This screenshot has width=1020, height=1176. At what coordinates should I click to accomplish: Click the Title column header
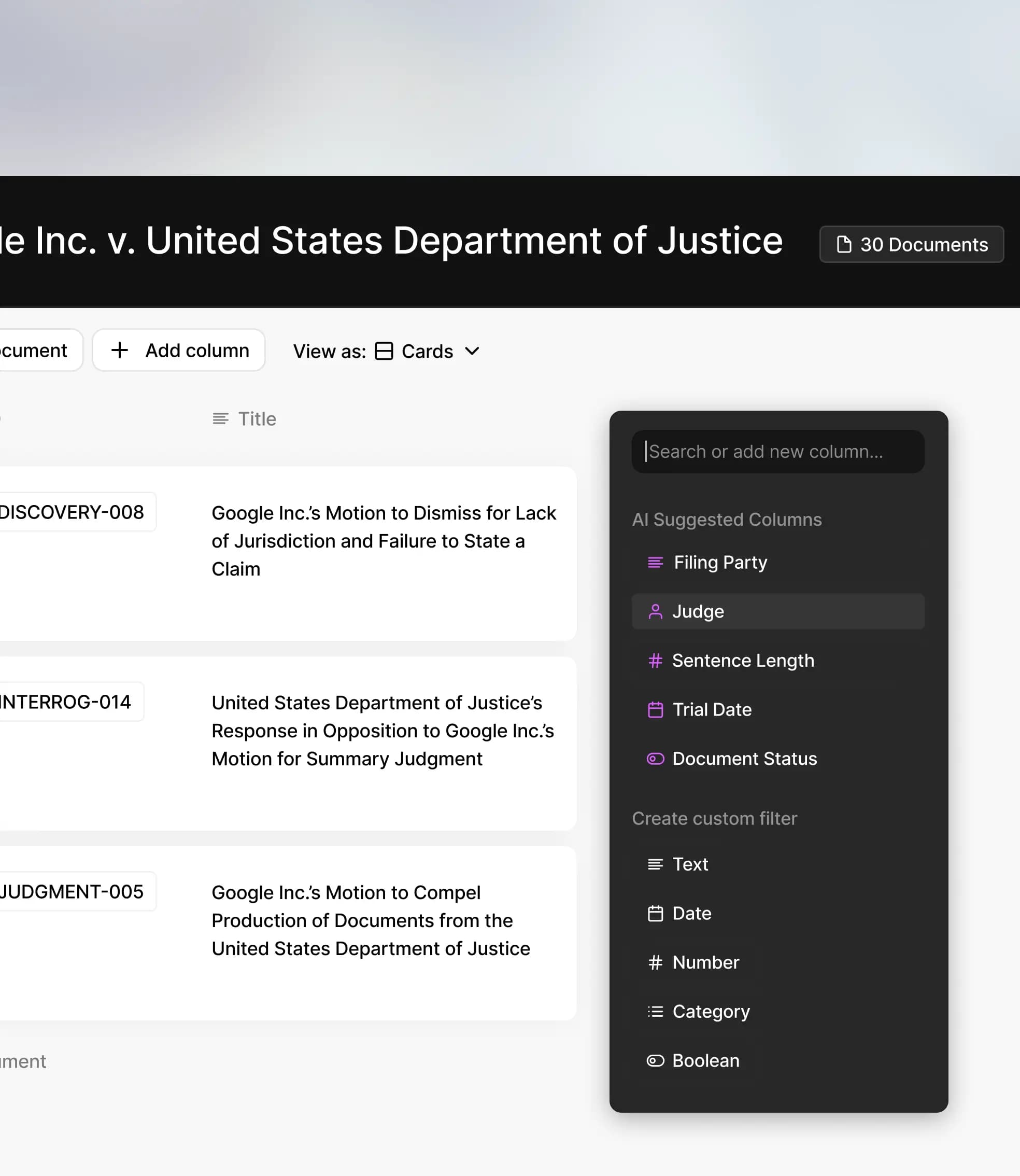(244, 419)
